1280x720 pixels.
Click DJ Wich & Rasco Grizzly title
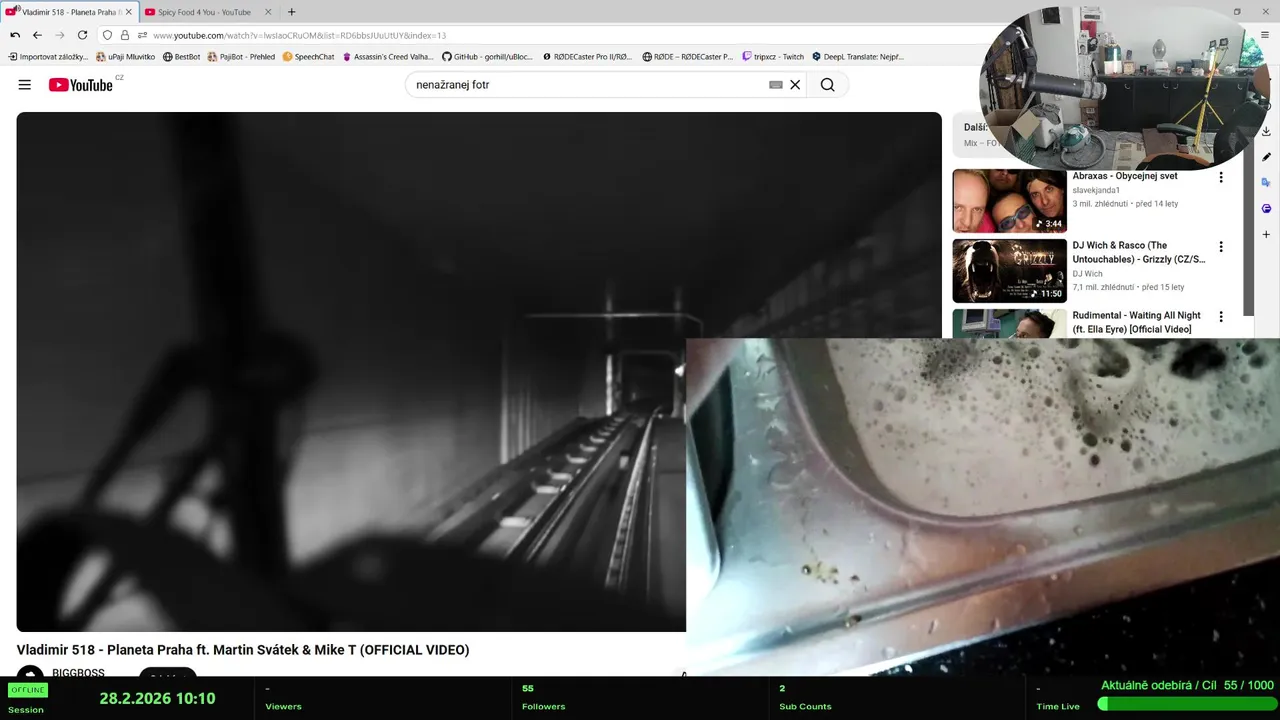[1139, 252]
